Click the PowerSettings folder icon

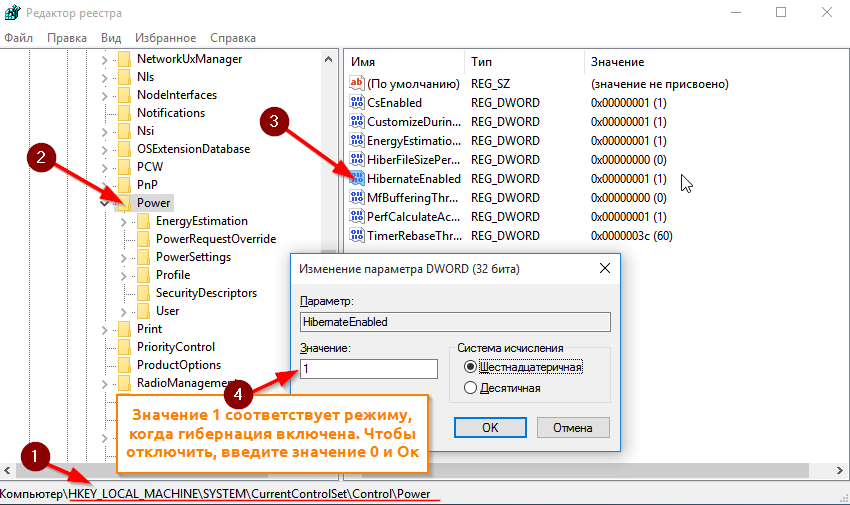144,256
